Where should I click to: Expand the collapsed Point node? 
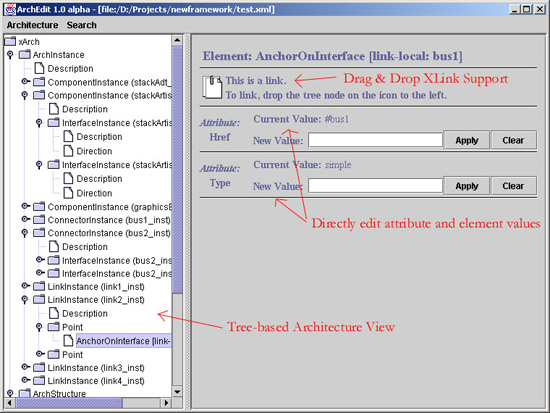tap(40, 354)
